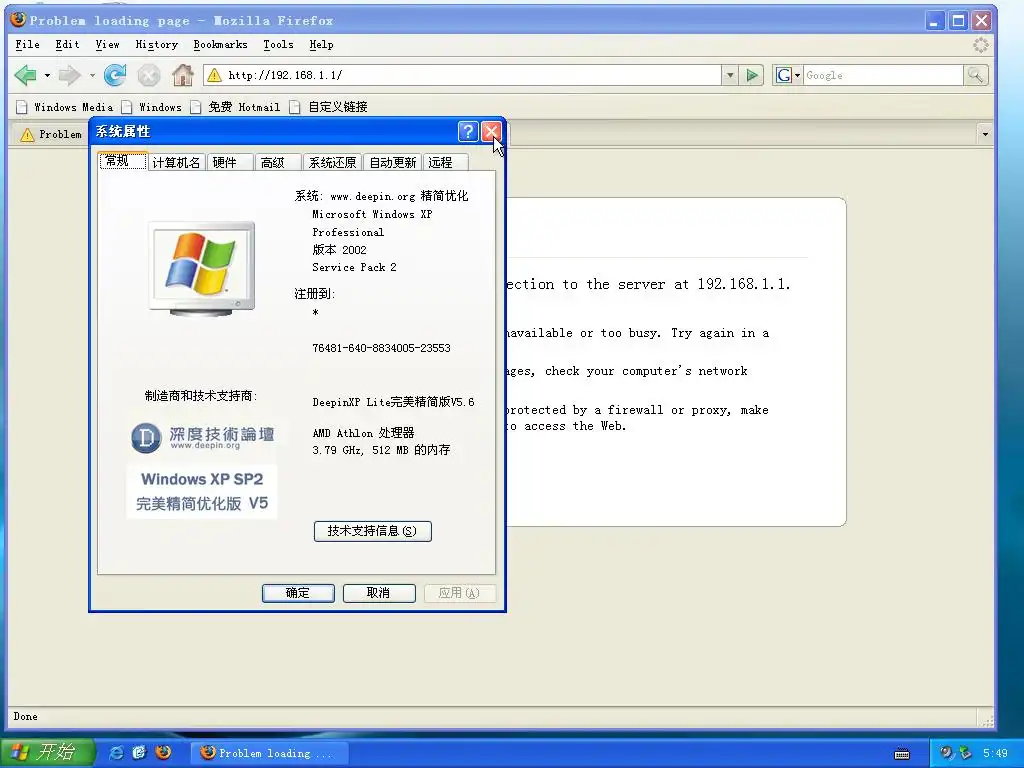Confirm with the 确定 button
Viewport: 1024px width, 768px height.
click(x=298, y=593)
